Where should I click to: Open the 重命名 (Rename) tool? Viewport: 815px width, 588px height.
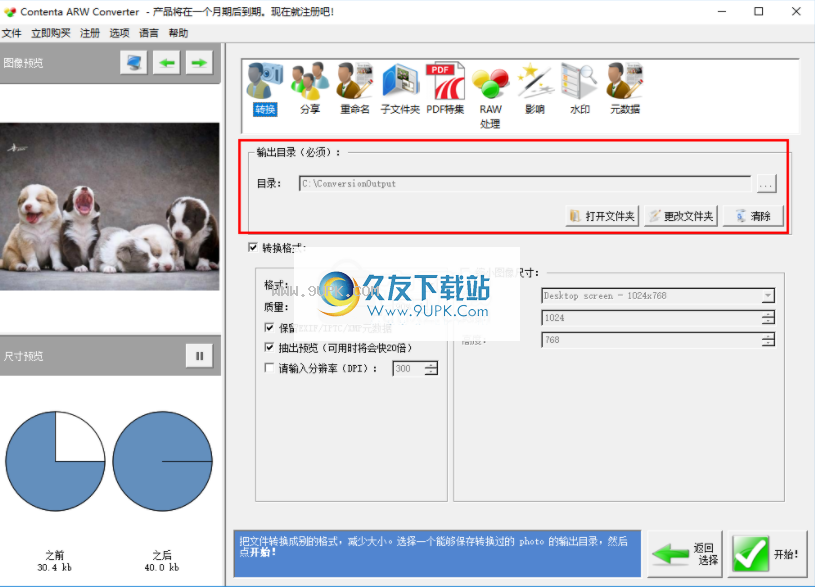(x=354, y=88)
